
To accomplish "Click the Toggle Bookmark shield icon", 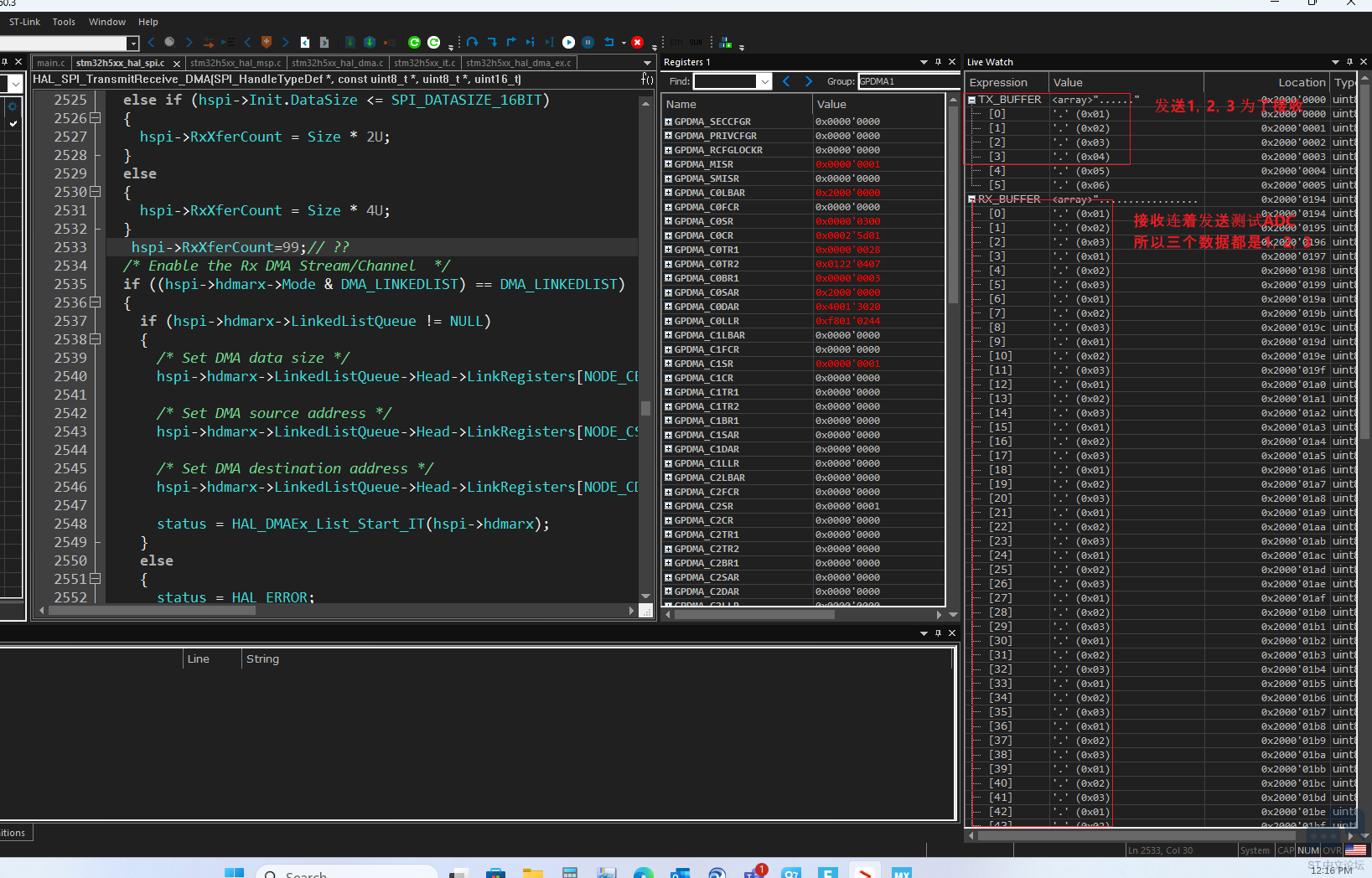I will [x=266, y=42].
